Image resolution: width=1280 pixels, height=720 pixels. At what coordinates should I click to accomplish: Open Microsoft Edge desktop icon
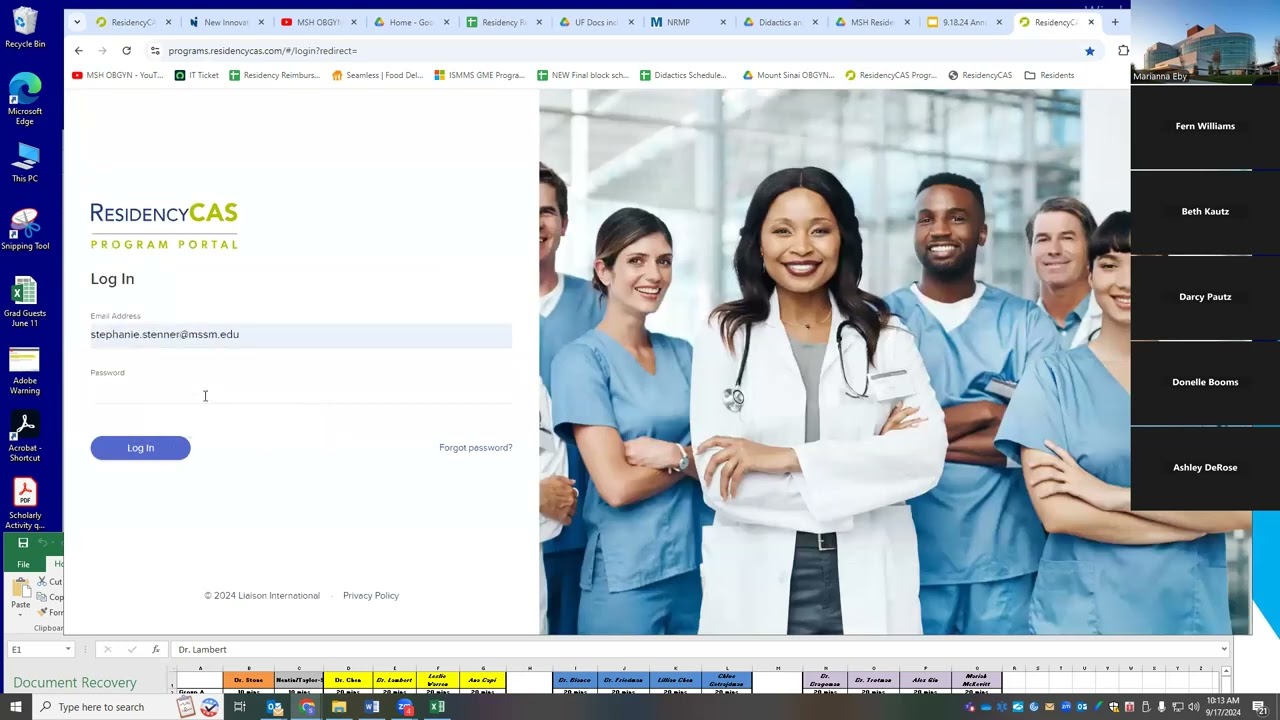coord(25,100)
